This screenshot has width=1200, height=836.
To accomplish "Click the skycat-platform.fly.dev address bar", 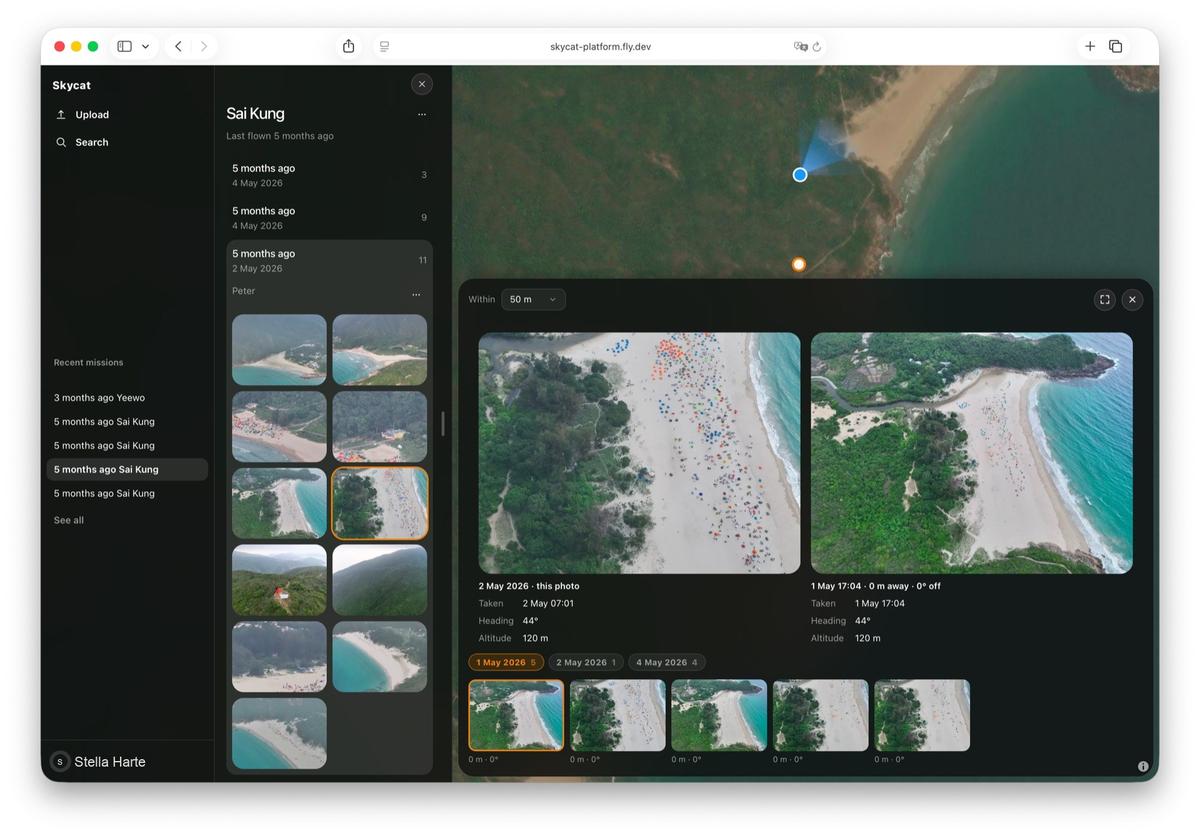I will 600,47.
